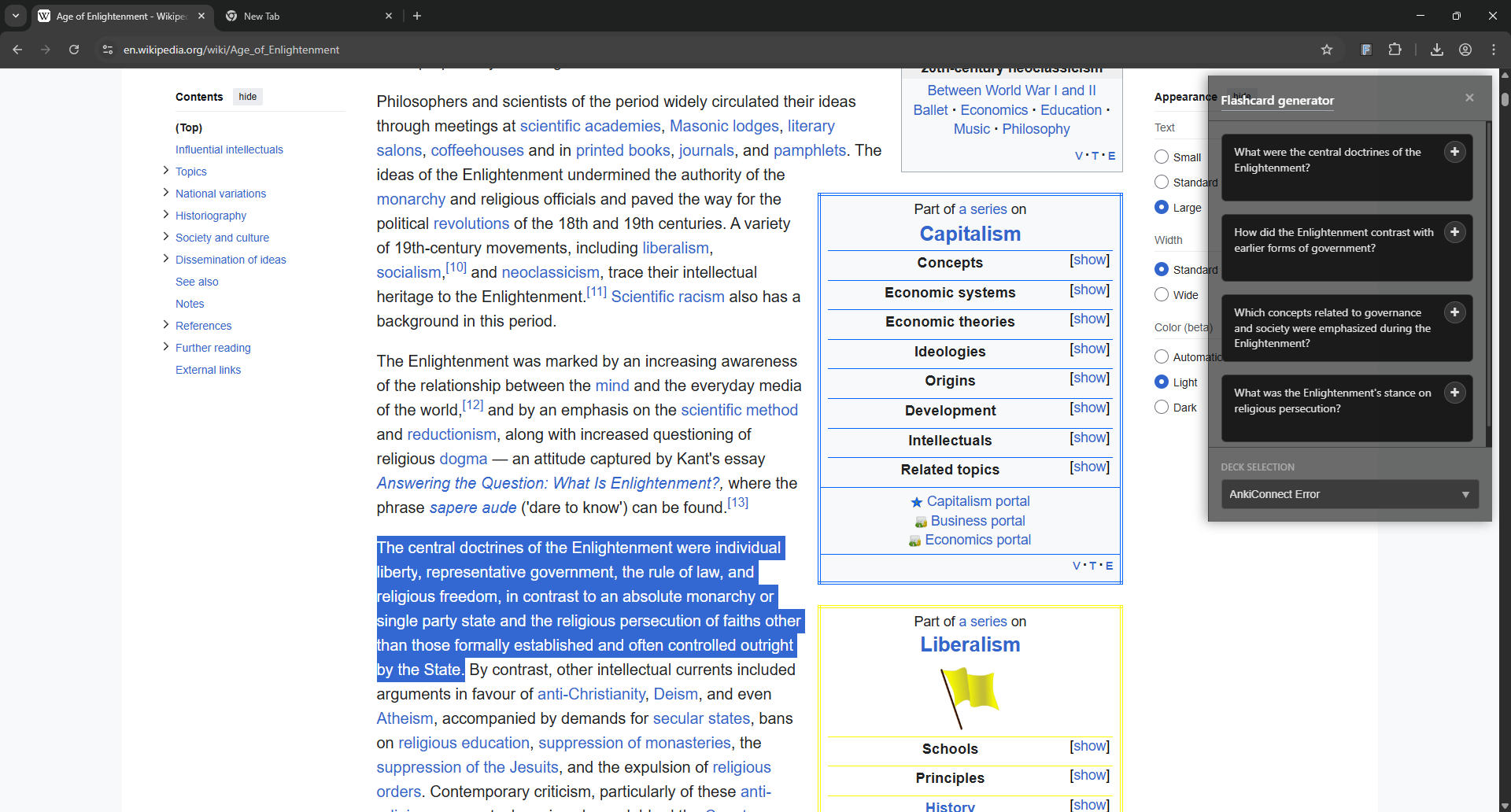Select the central doctrines question card

pyautogui.click(x=1347, y=168)
